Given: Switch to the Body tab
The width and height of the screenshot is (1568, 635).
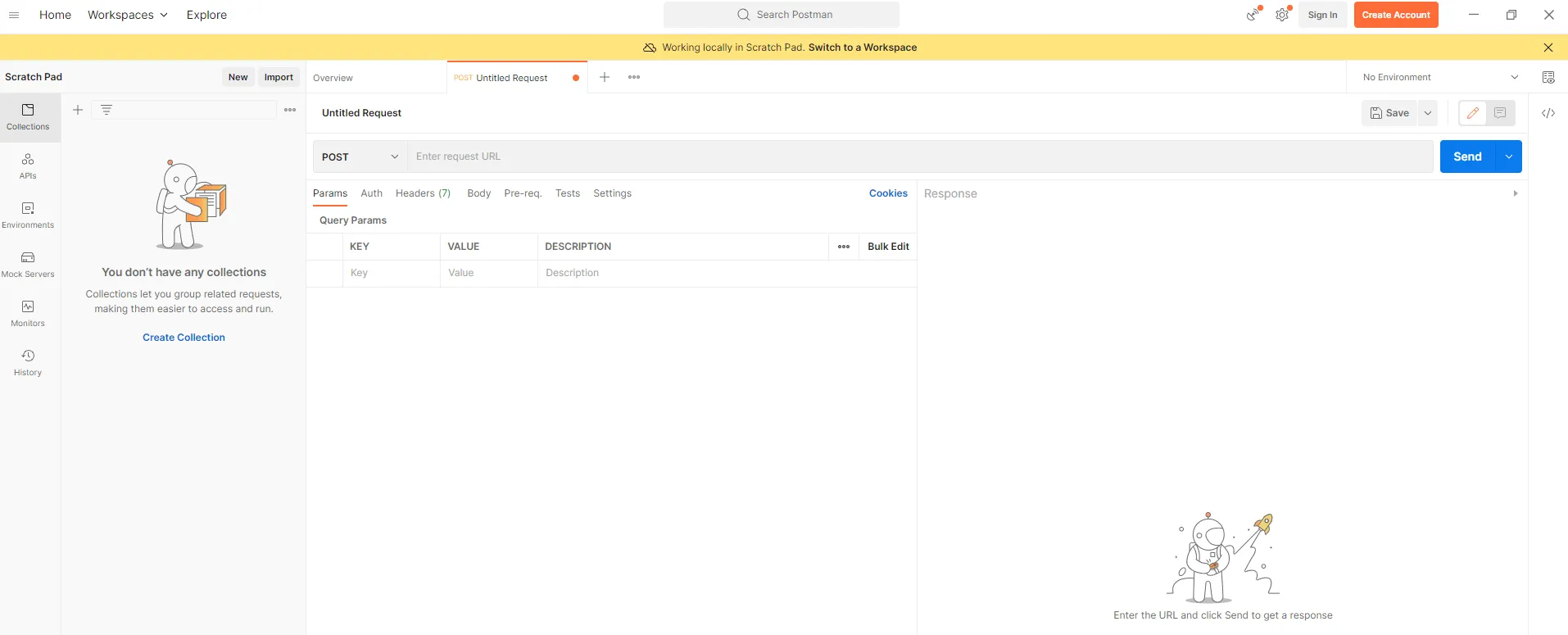Looking at the screenshot, I should coord(479,193).
